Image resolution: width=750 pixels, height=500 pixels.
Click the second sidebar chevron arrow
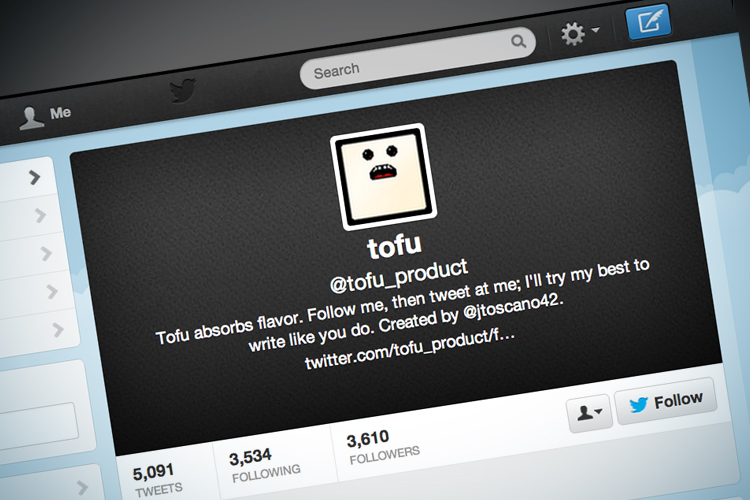41,215
